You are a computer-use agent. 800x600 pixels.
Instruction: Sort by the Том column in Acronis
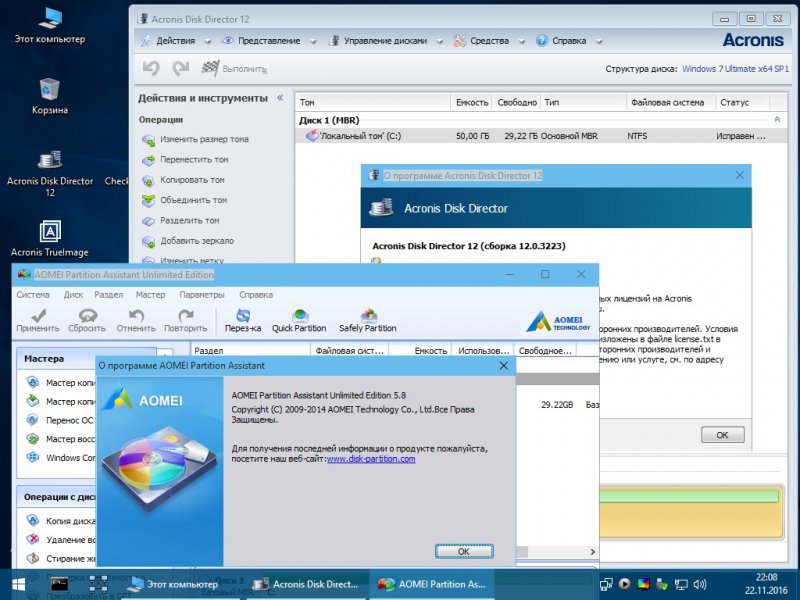coord(373,103)
